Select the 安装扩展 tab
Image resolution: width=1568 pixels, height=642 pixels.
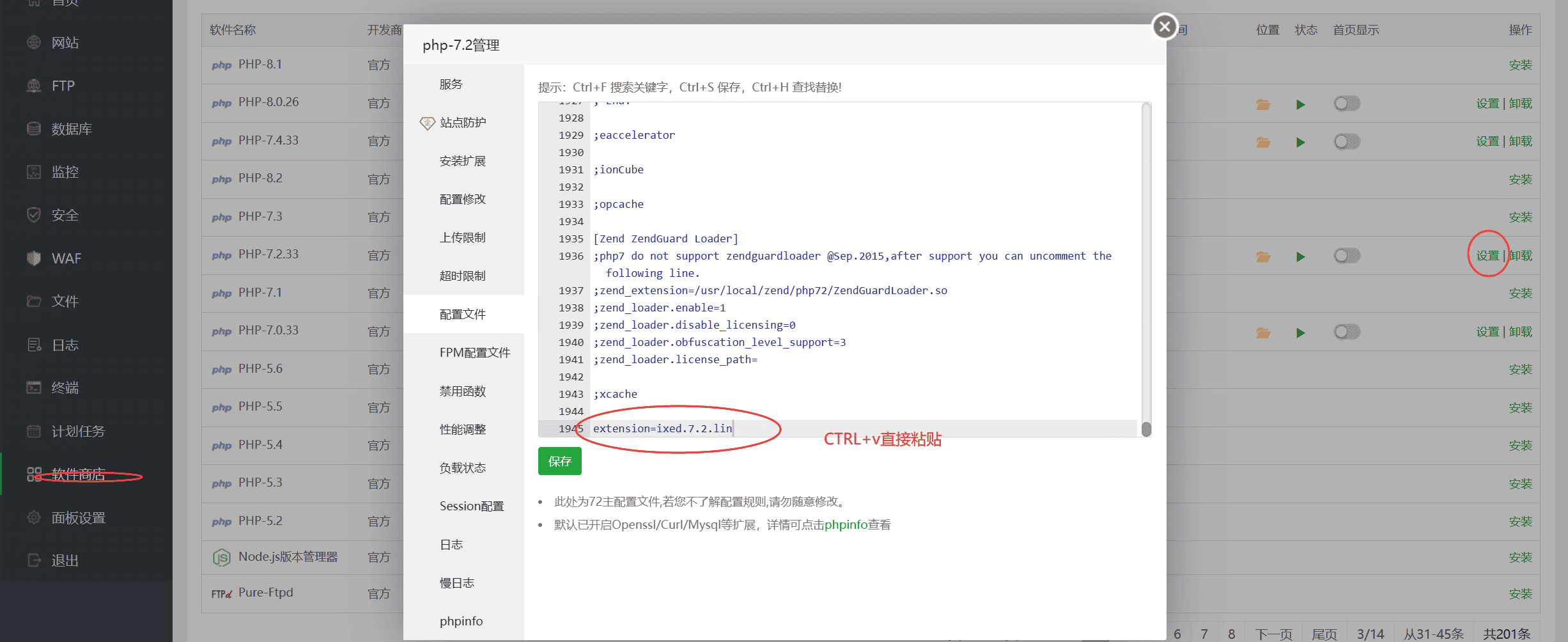tap(462, 160)
